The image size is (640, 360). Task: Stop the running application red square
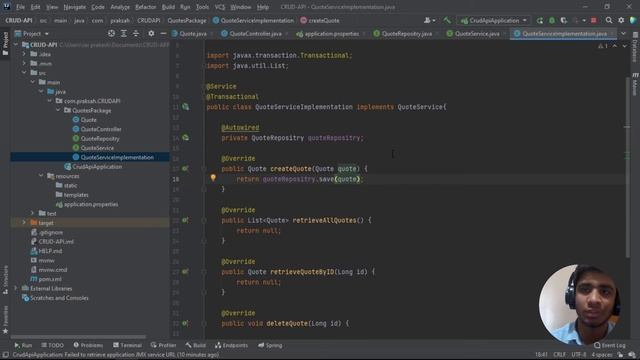(593, 20)
